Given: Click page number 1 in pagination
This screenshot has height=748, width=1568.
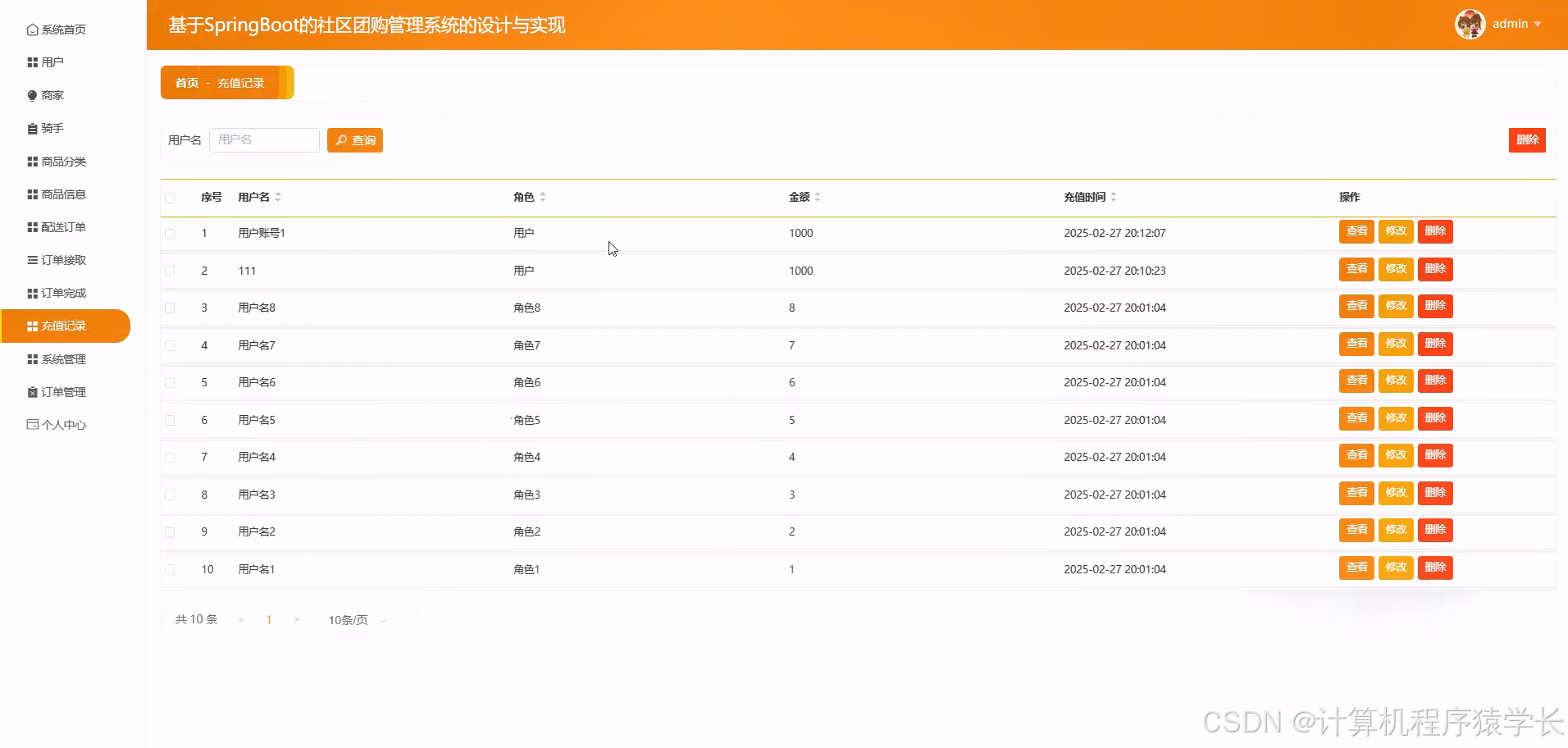Looking at the screenshot, I should [x=269, y=620].
